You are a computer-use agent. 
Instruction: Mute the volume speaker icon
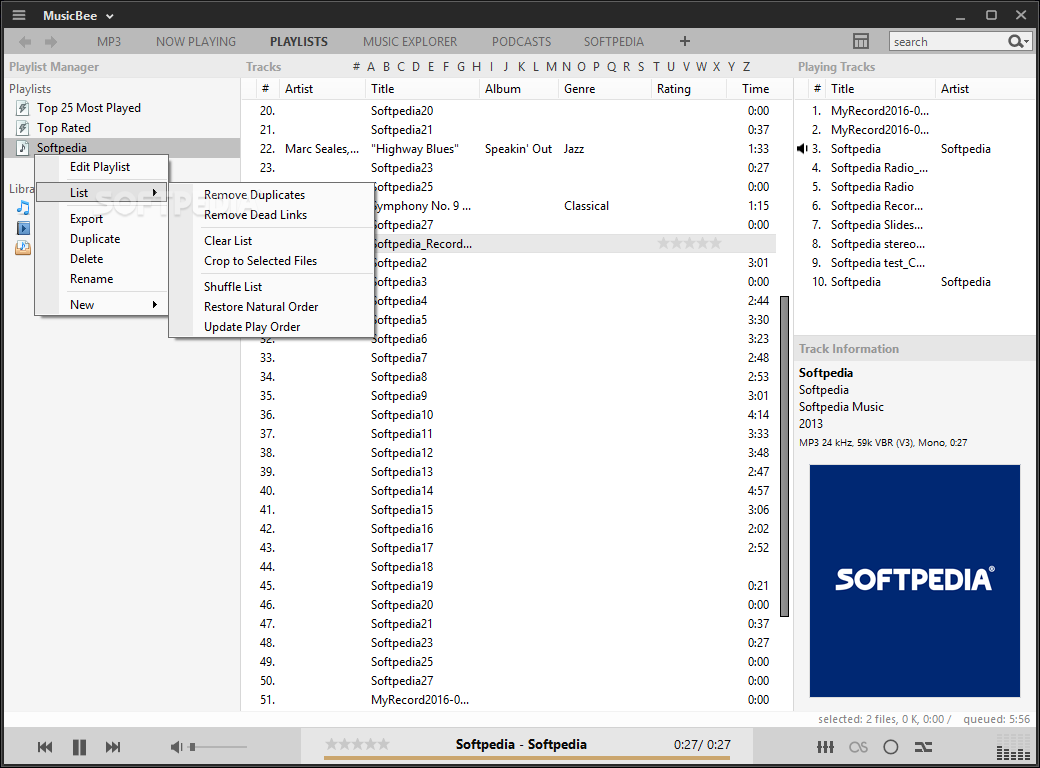click(x=176, y=747)
